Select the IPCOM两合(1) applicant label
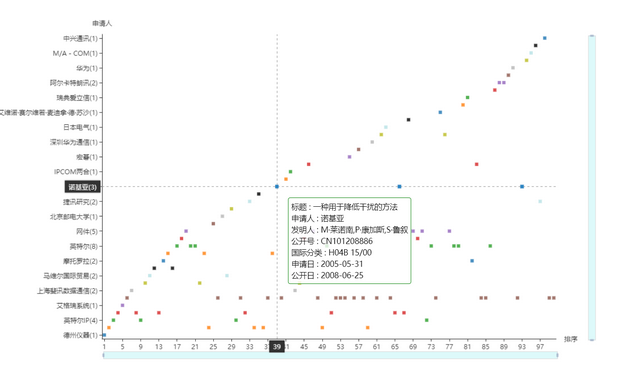 point(76,172)
